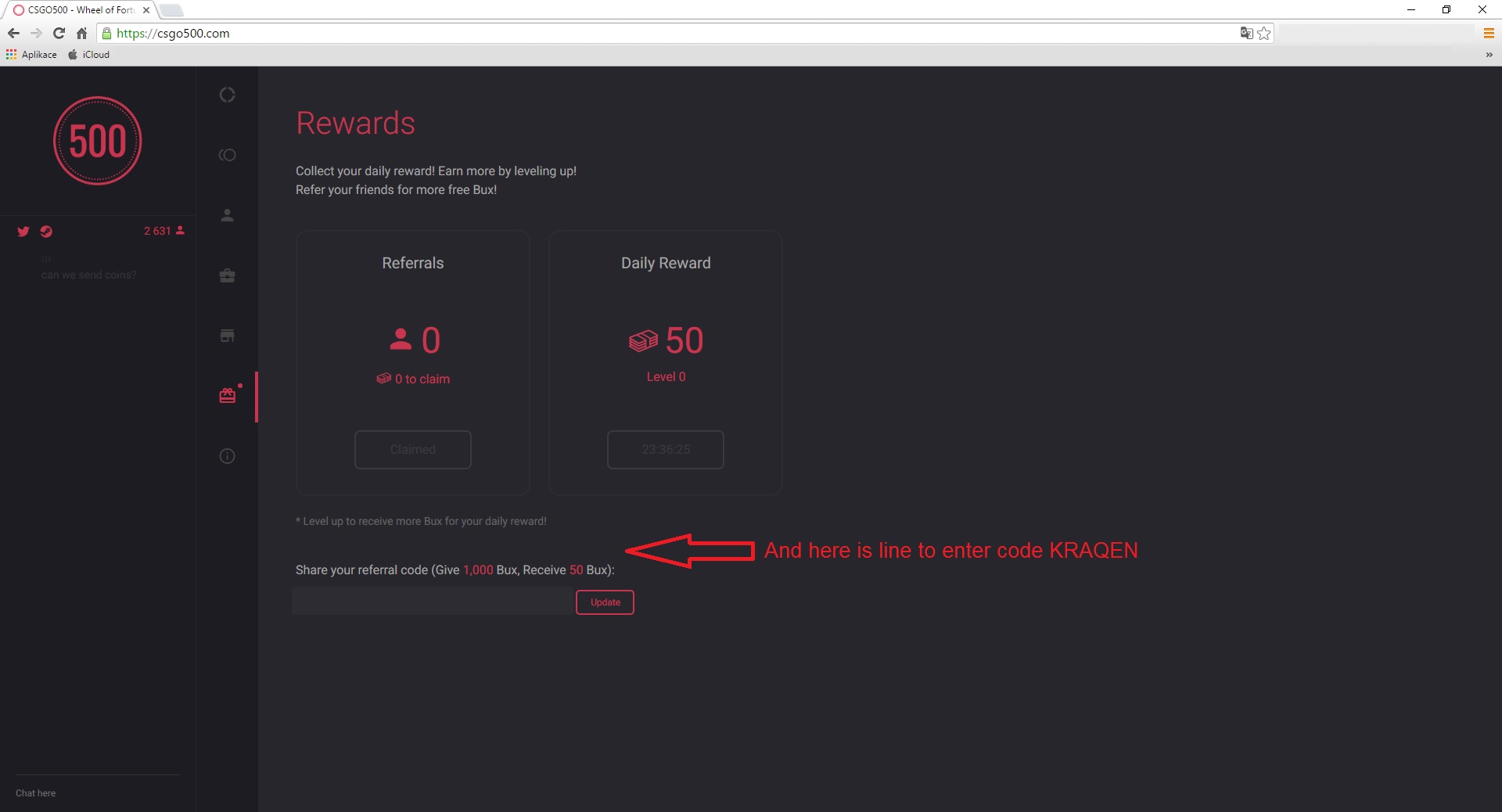Click the Referrals card title
The width and height of the screenshot is (1502, 812).
(413, 263)
